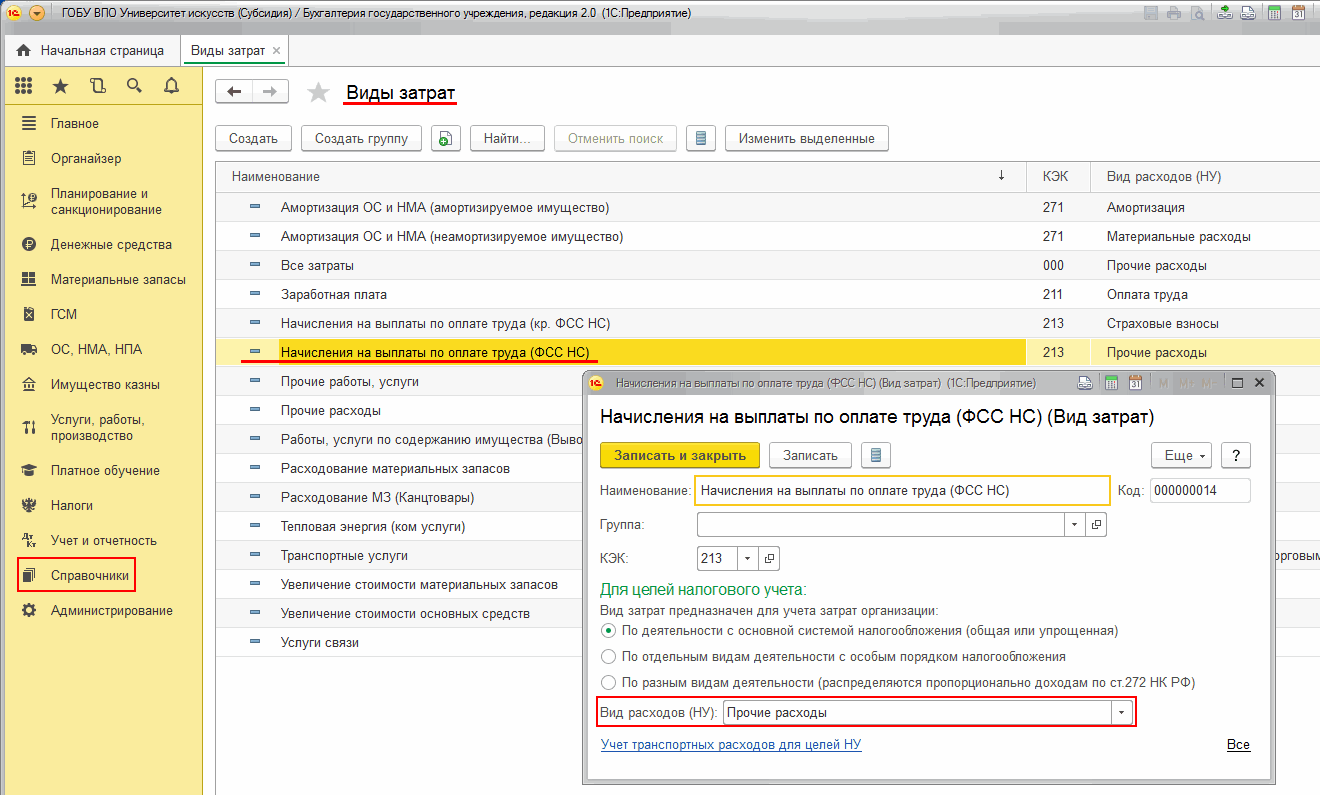Add Виды затрат to favorites with star
The image size is (1320, 795).
318,93
